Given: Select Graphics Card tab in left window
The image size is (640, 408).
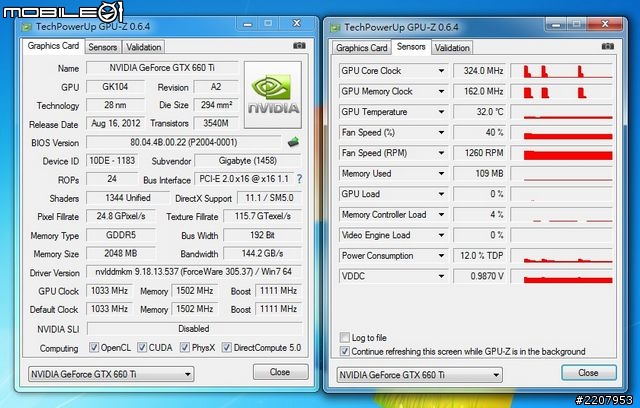Looking at the screenshot, I should [53, 46].
